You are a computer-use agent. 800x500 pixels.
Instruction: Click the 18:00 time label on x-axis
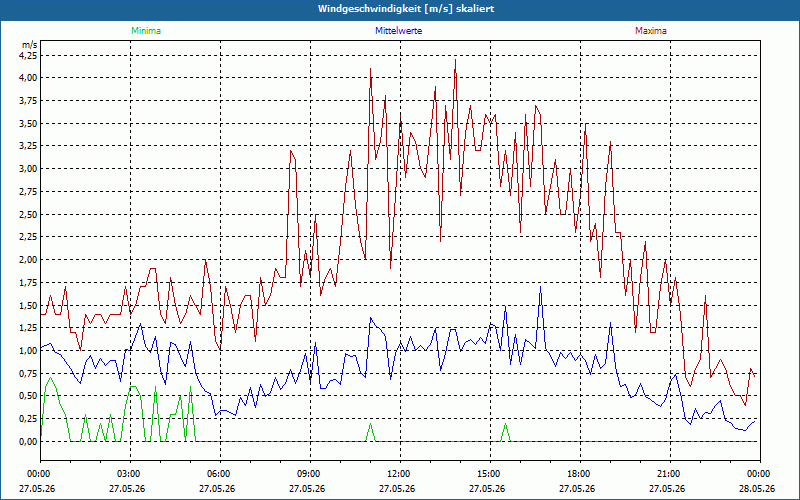click(580, 474)
